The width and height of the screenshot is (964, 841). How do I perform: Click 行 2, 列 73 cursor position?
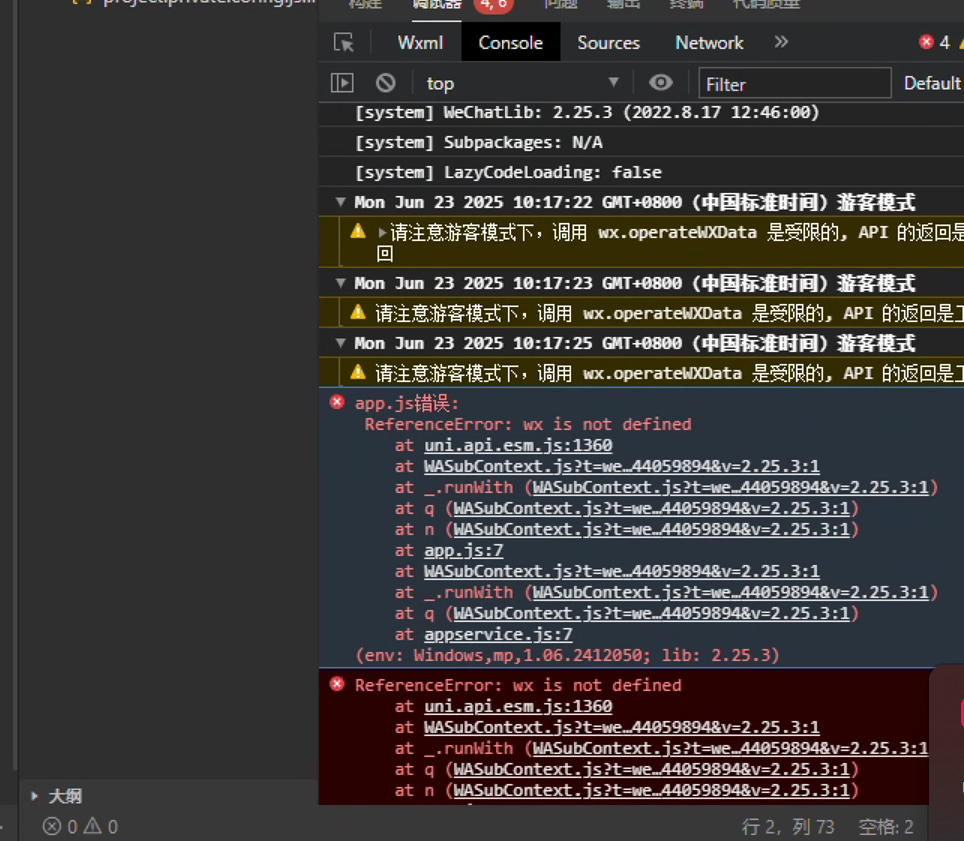[788, 827]
